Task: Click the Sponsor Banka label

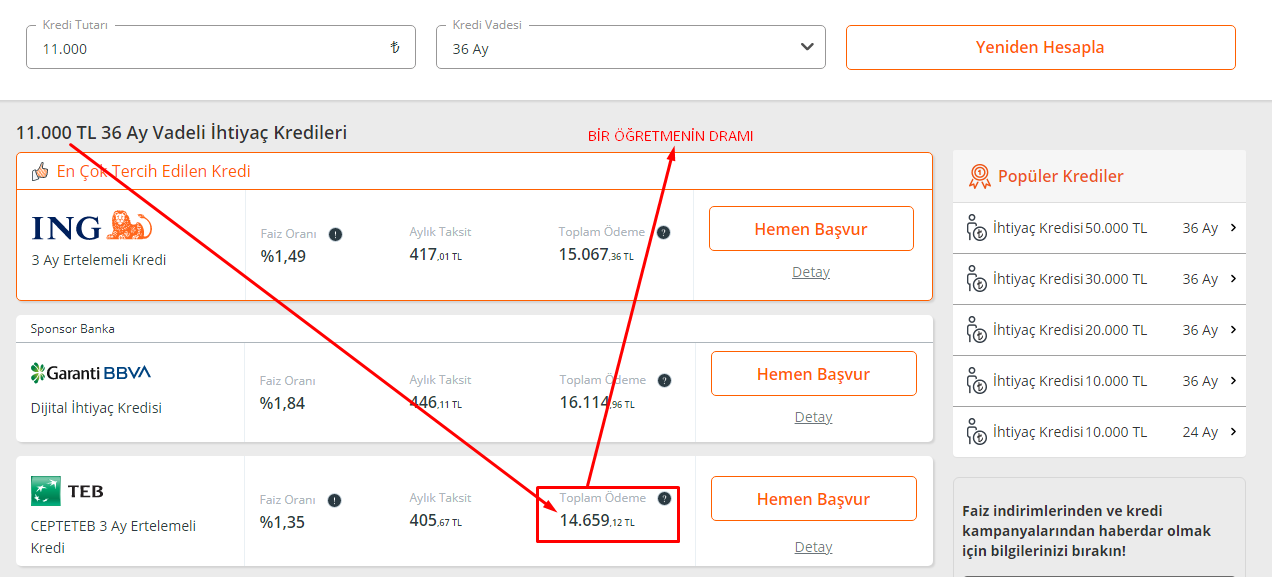Action: pyautogui.click(x=72, y=329)
